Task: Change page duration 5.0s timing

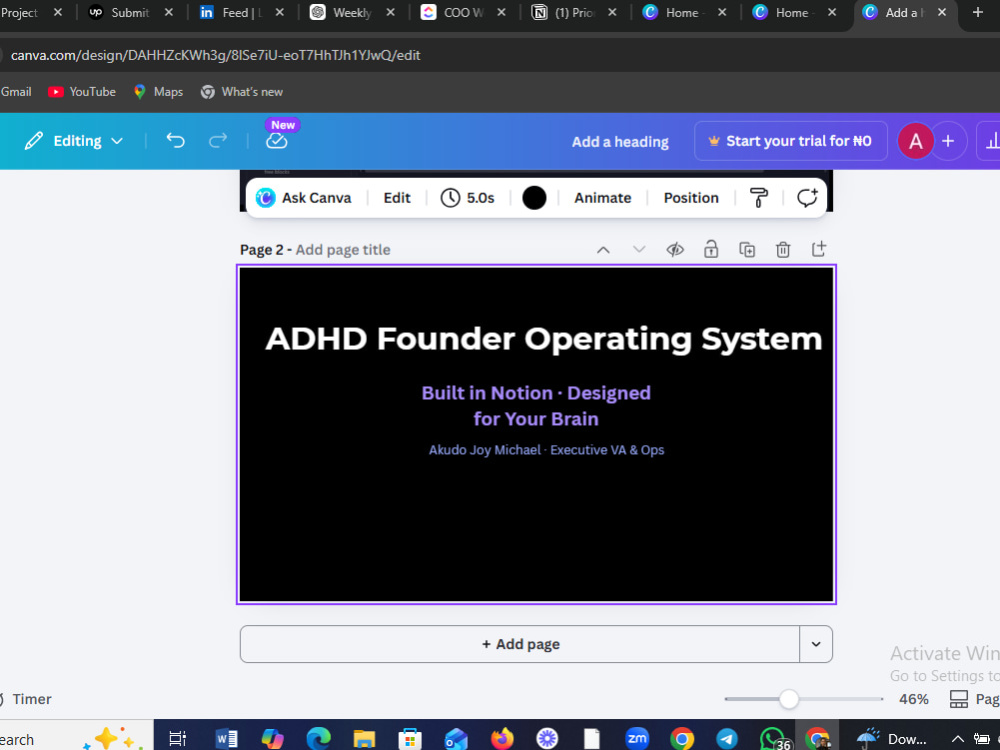Action: click(467, 198)
